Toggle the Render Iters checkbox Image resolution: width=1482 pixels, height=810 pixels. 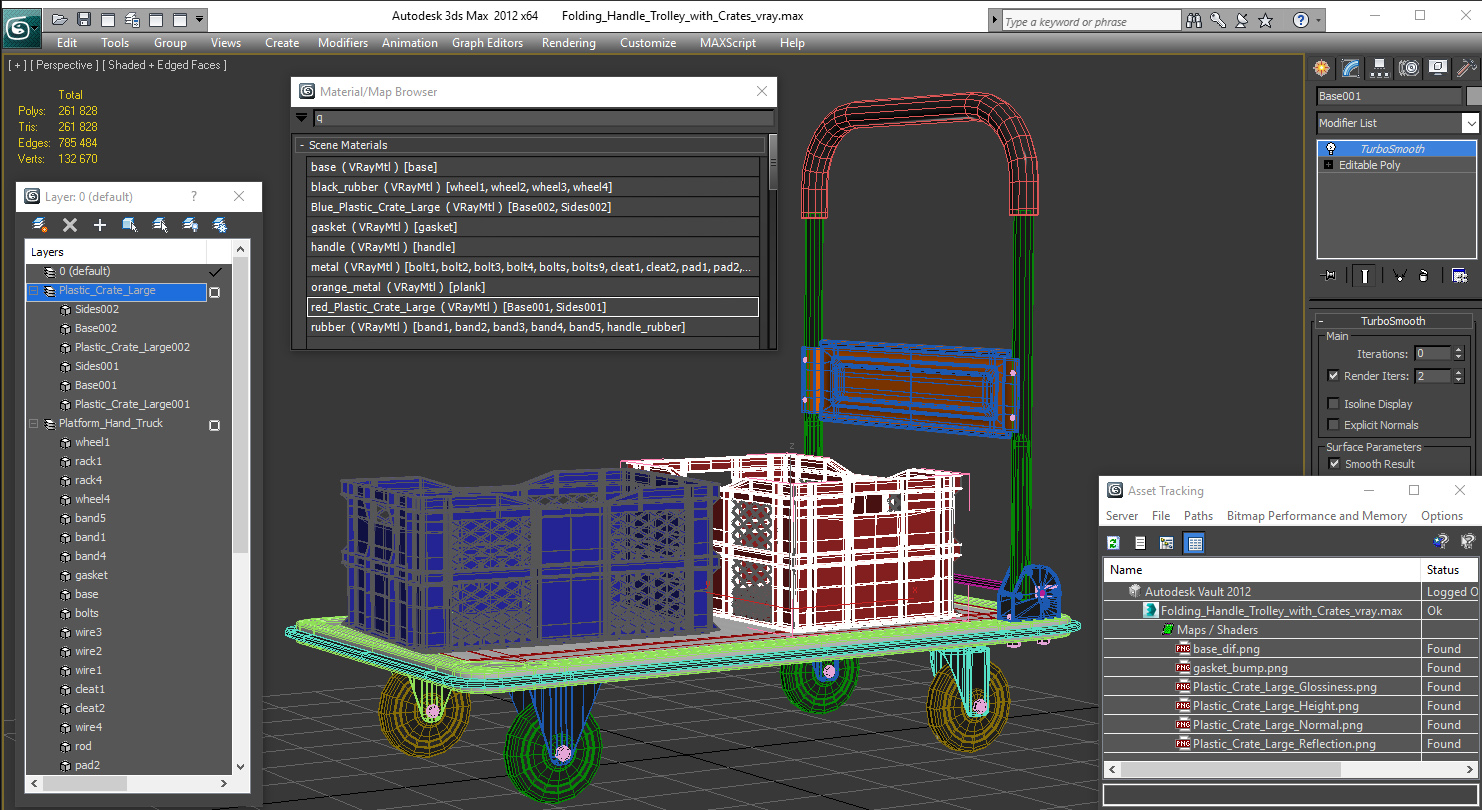click(1333, 376)
